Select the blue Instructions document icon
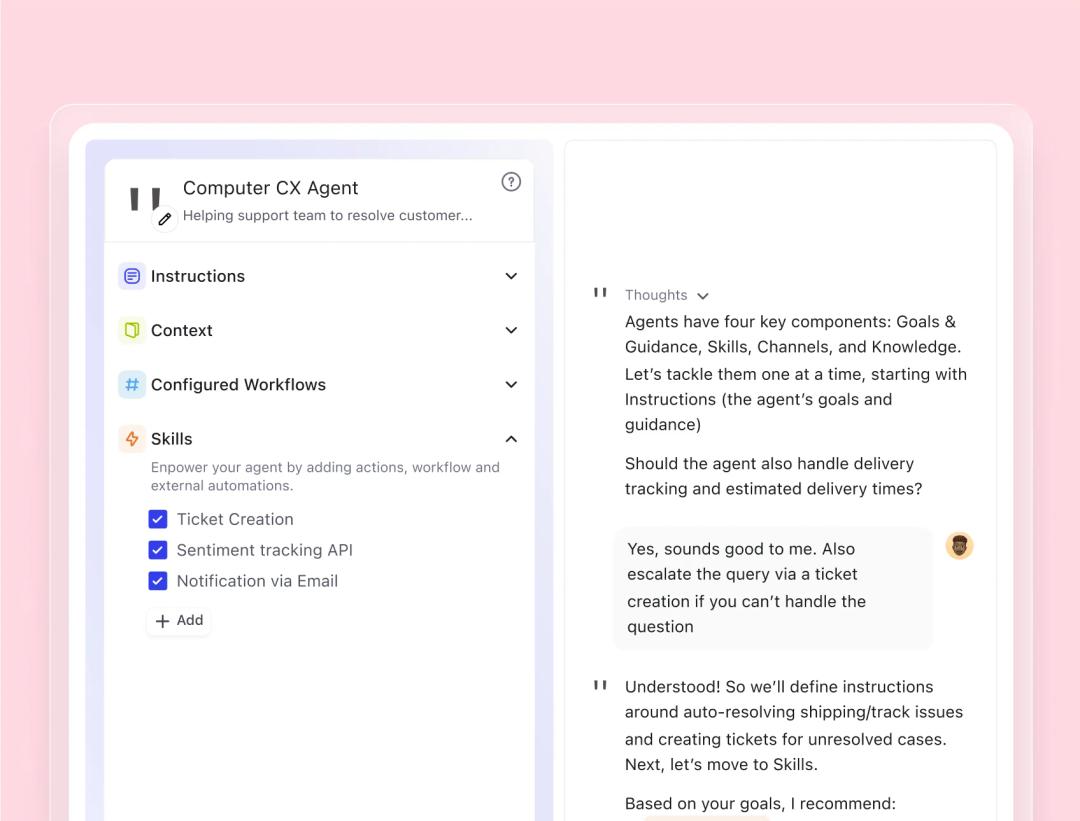Viewport: 1080px width, 821px height. point(130,276)
